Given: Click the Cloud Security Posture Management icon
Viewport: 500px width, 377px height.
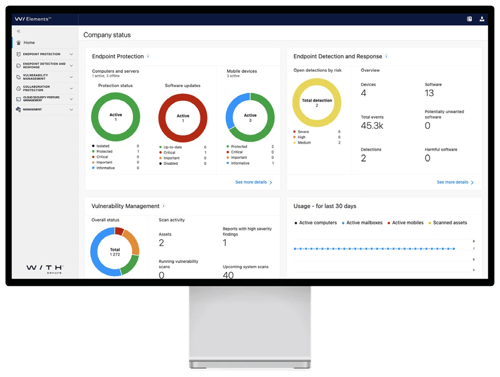Looking at the screenshot, I should (19, 99).
